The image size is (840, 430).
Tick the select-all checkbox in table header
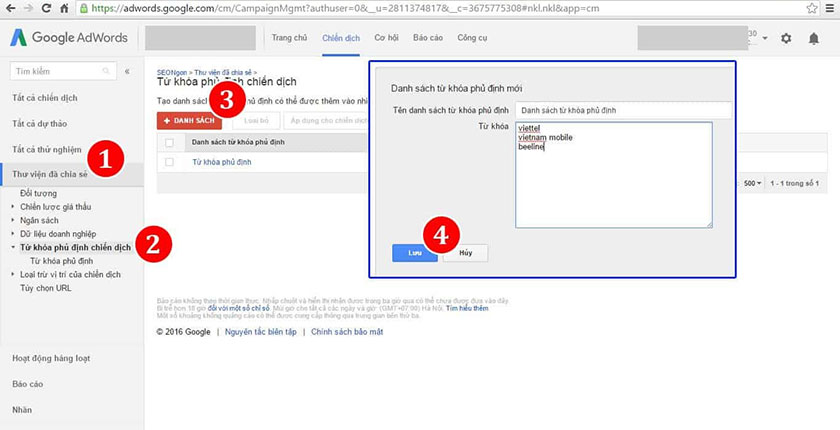click(x=169, y=143)
